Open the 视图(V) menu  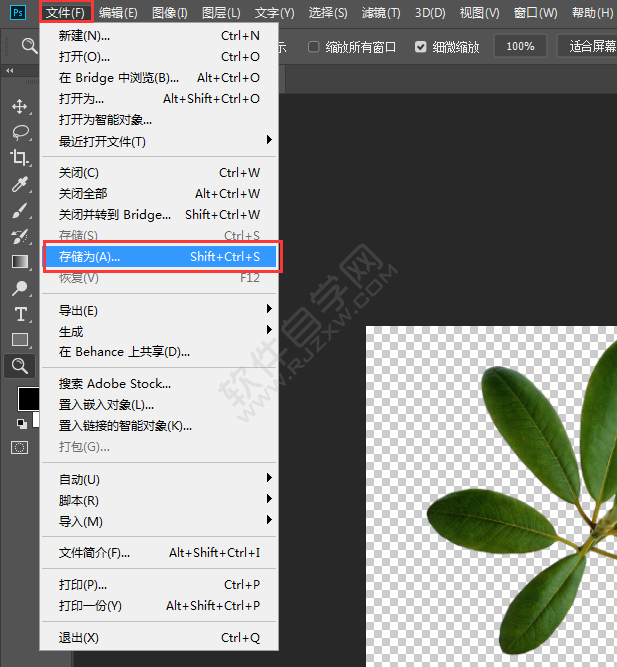pyautogui.click(x=480, y=13)
